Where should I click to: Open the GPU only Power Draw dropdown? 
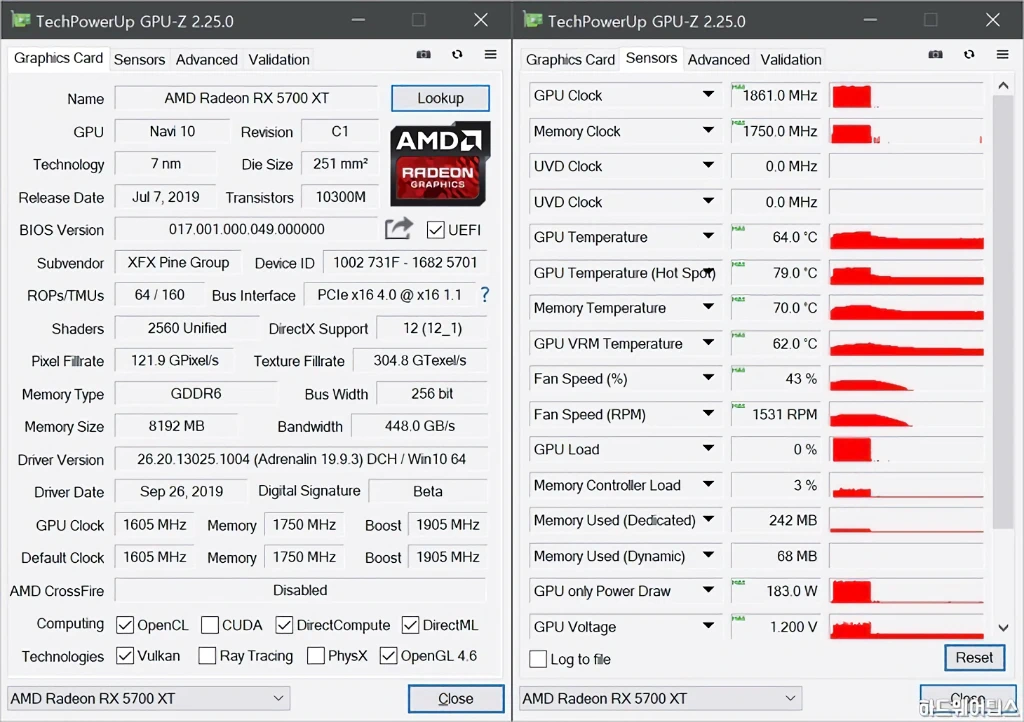click(x=708, y=590)
